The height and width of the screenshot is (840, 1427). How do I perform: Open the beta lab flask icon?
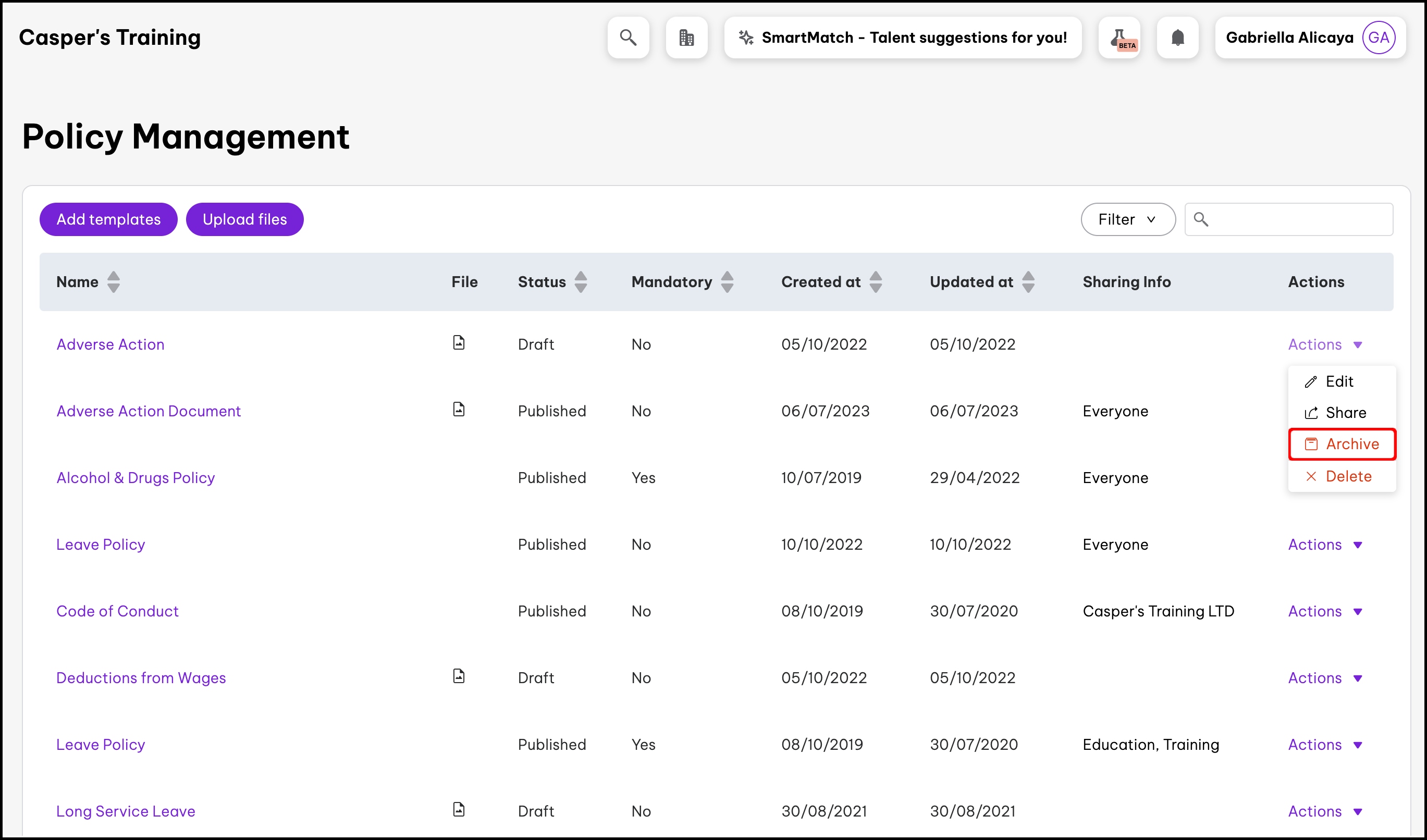pyautogui.click(x=1119, y=38)
